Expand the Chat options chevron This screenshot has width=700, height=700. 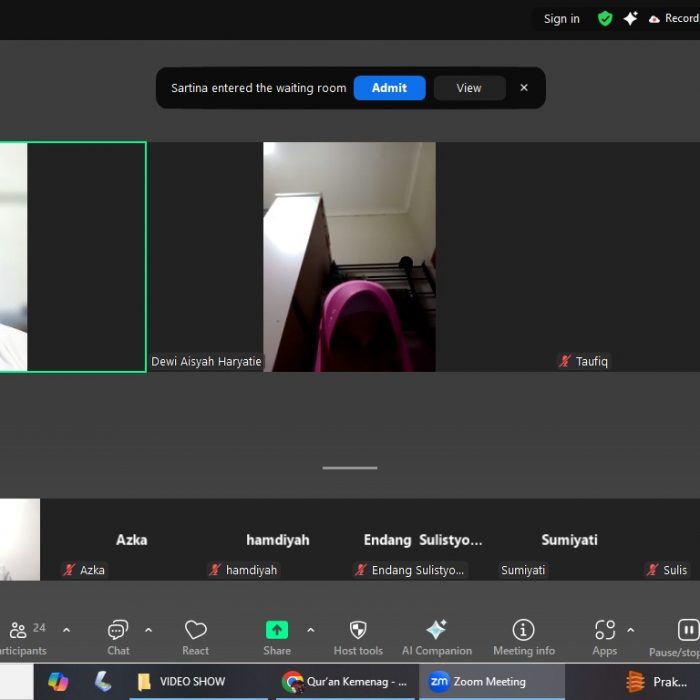tap(148, 630)
